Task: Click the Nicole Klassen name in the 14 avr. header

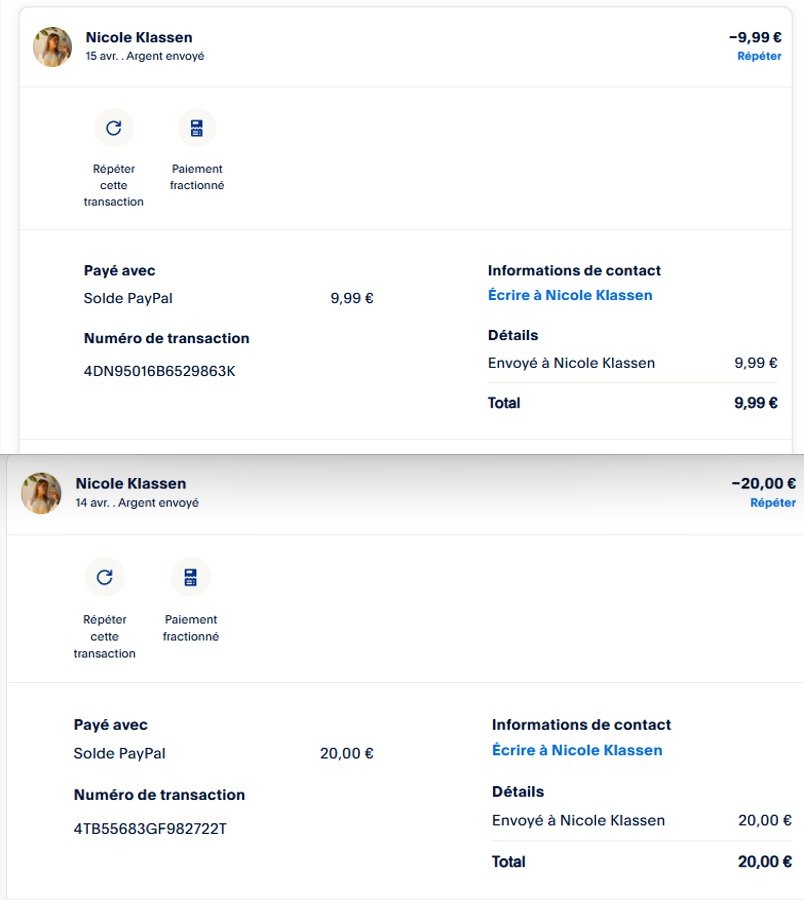Action: point(131,484)
